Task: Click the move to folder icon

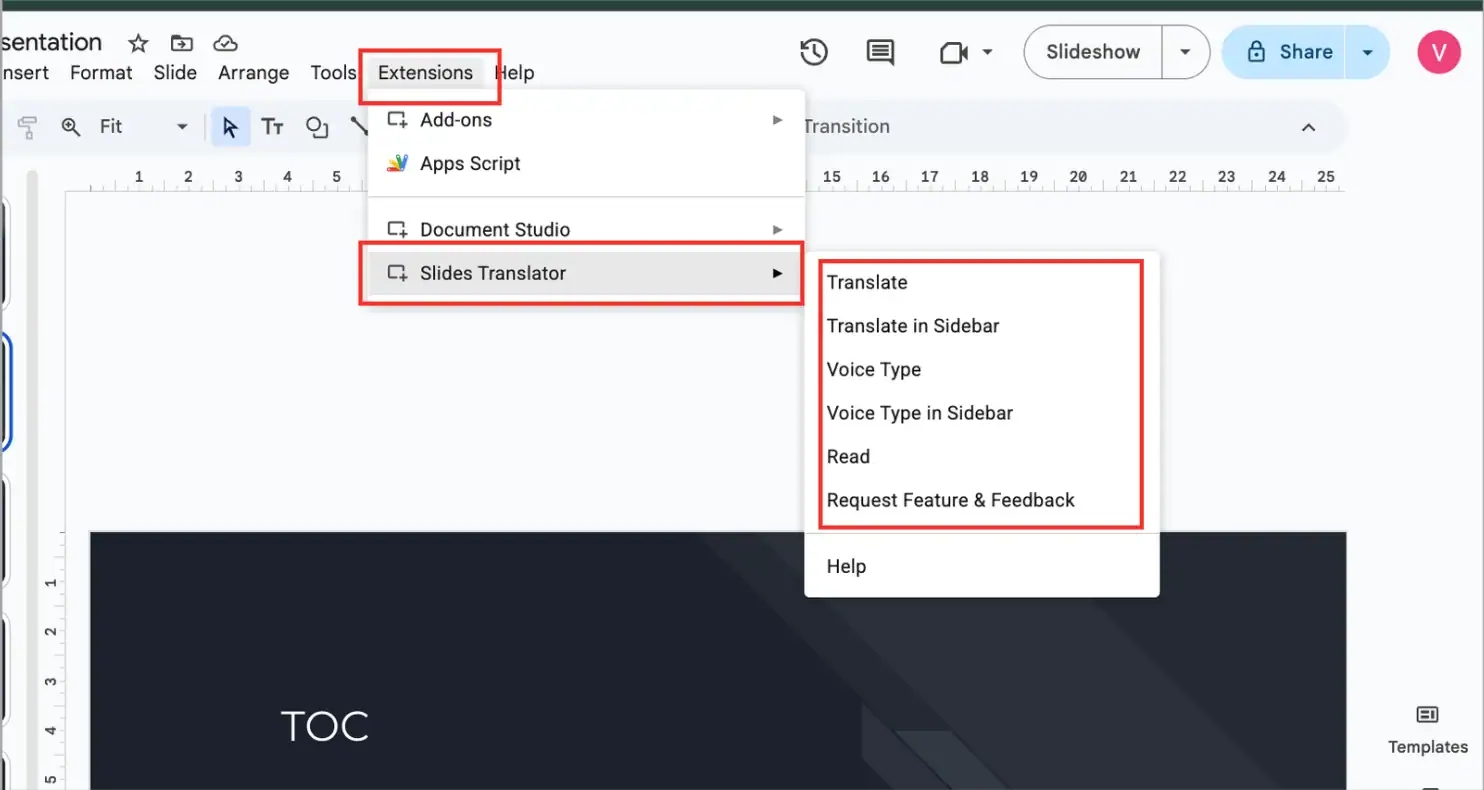Action: 181,43
